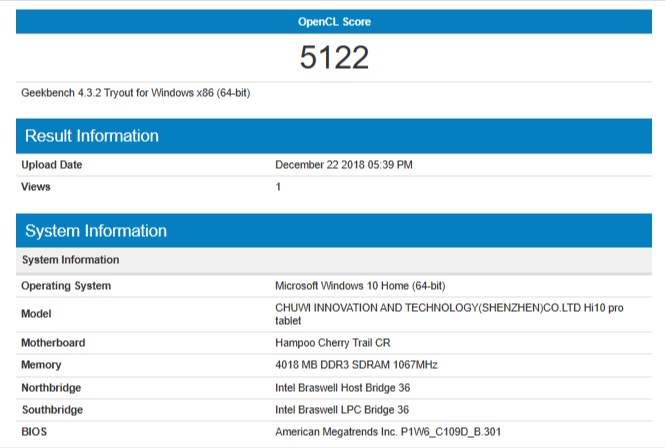This screenshot has height=448, width=665.
Task: Select the CHUWI INNOVATION AND TECHNOLOGY model text
Action: point(449,314)
